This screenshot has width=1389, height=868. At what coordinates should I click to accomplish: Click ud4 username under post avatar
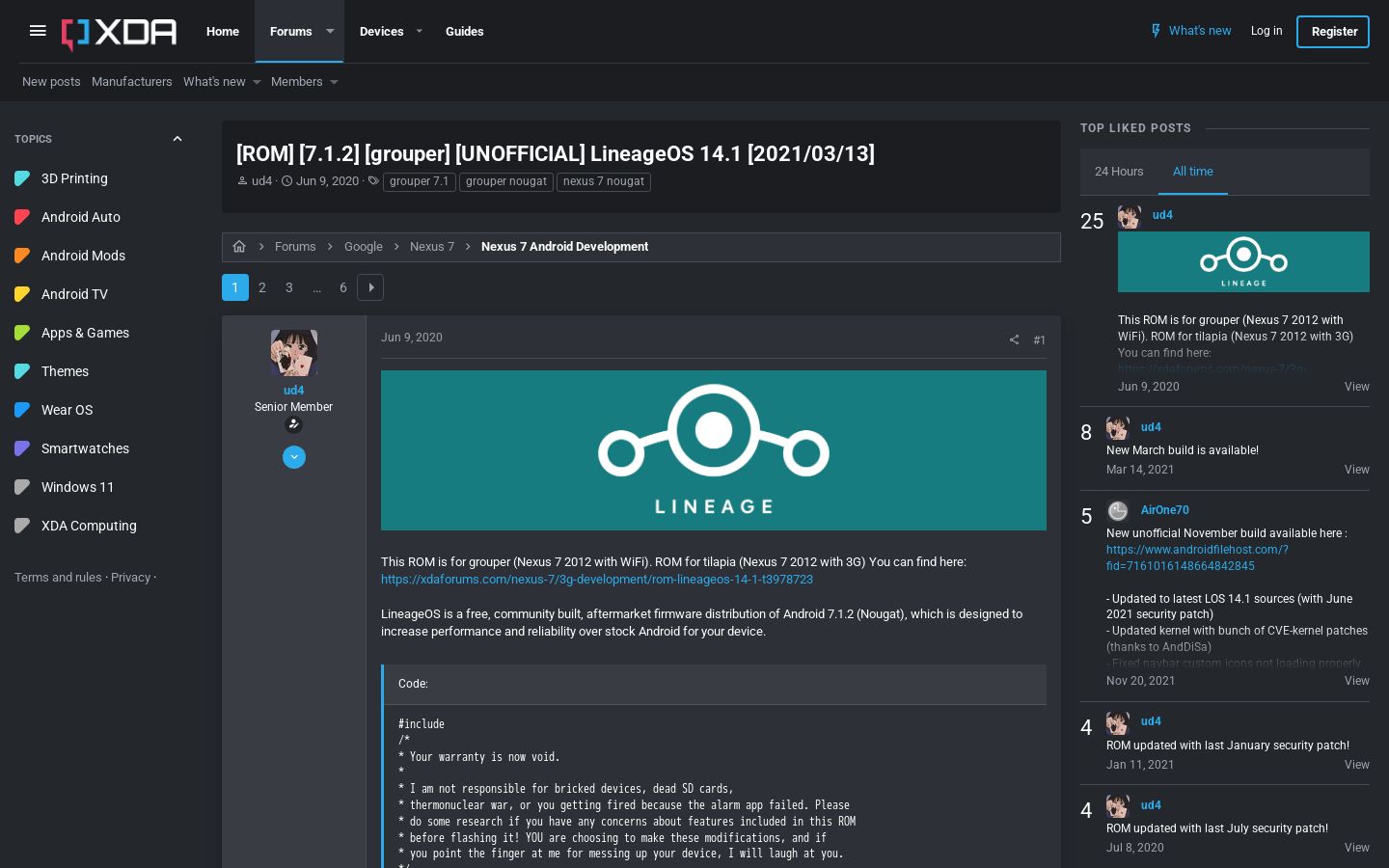(294, 391)
